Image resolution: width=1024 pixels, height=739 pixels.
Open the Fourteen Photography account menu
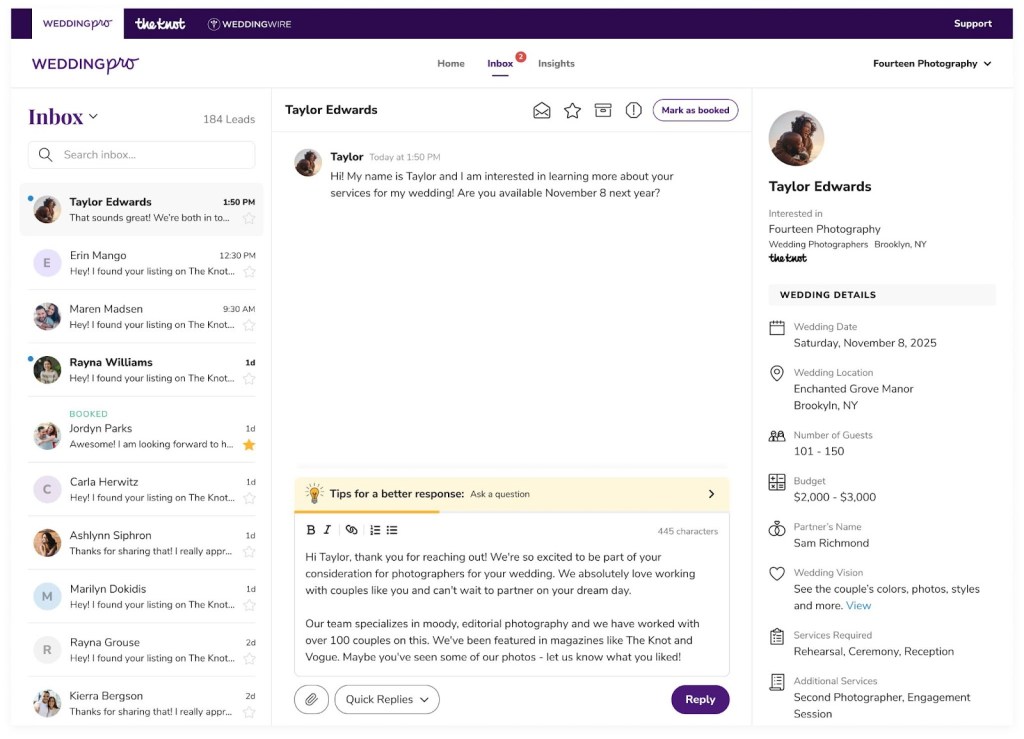click(932, 63)
